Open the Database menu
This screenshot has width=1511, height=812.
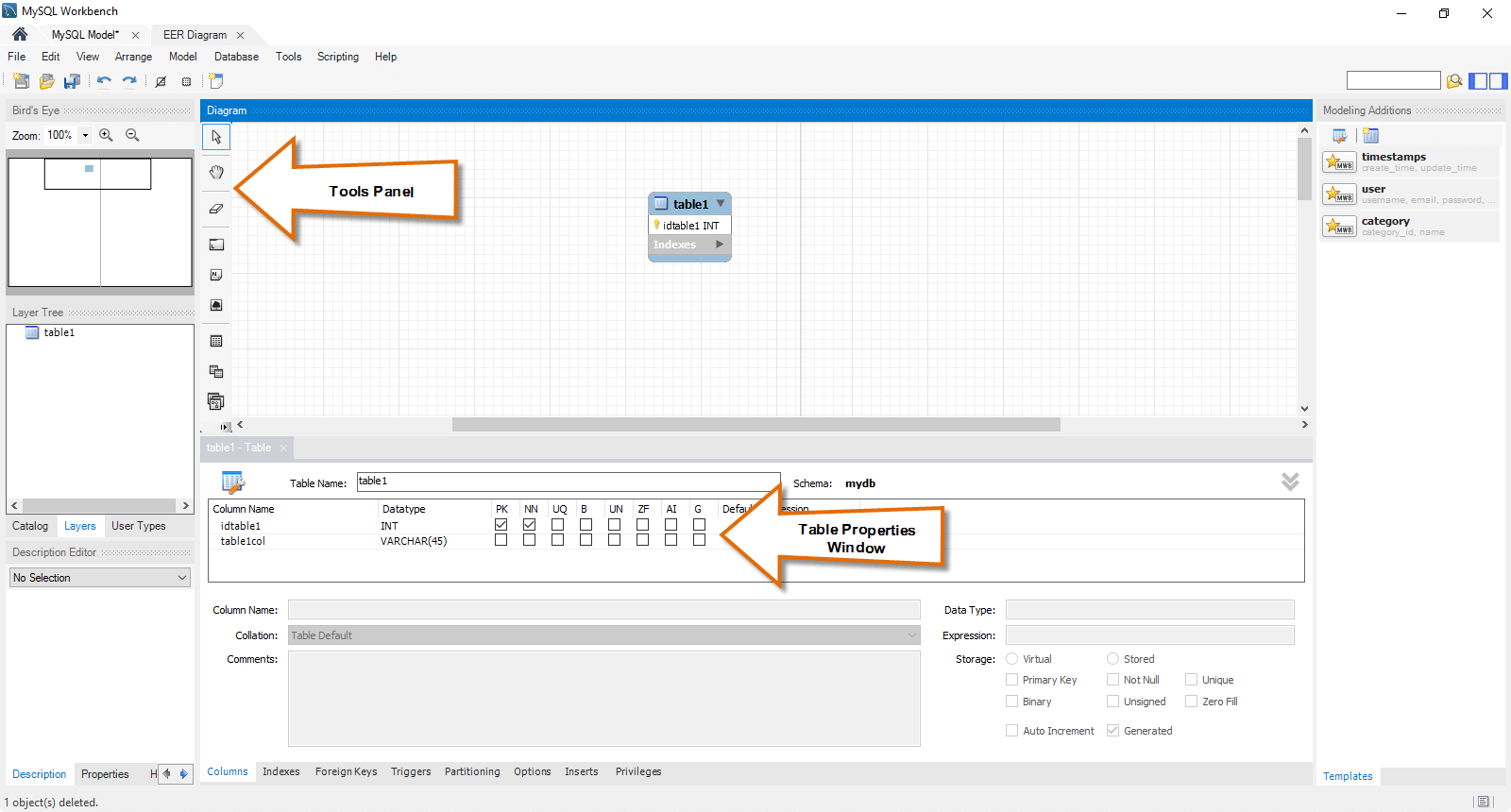pyautogui.click(x=236, y=57)
